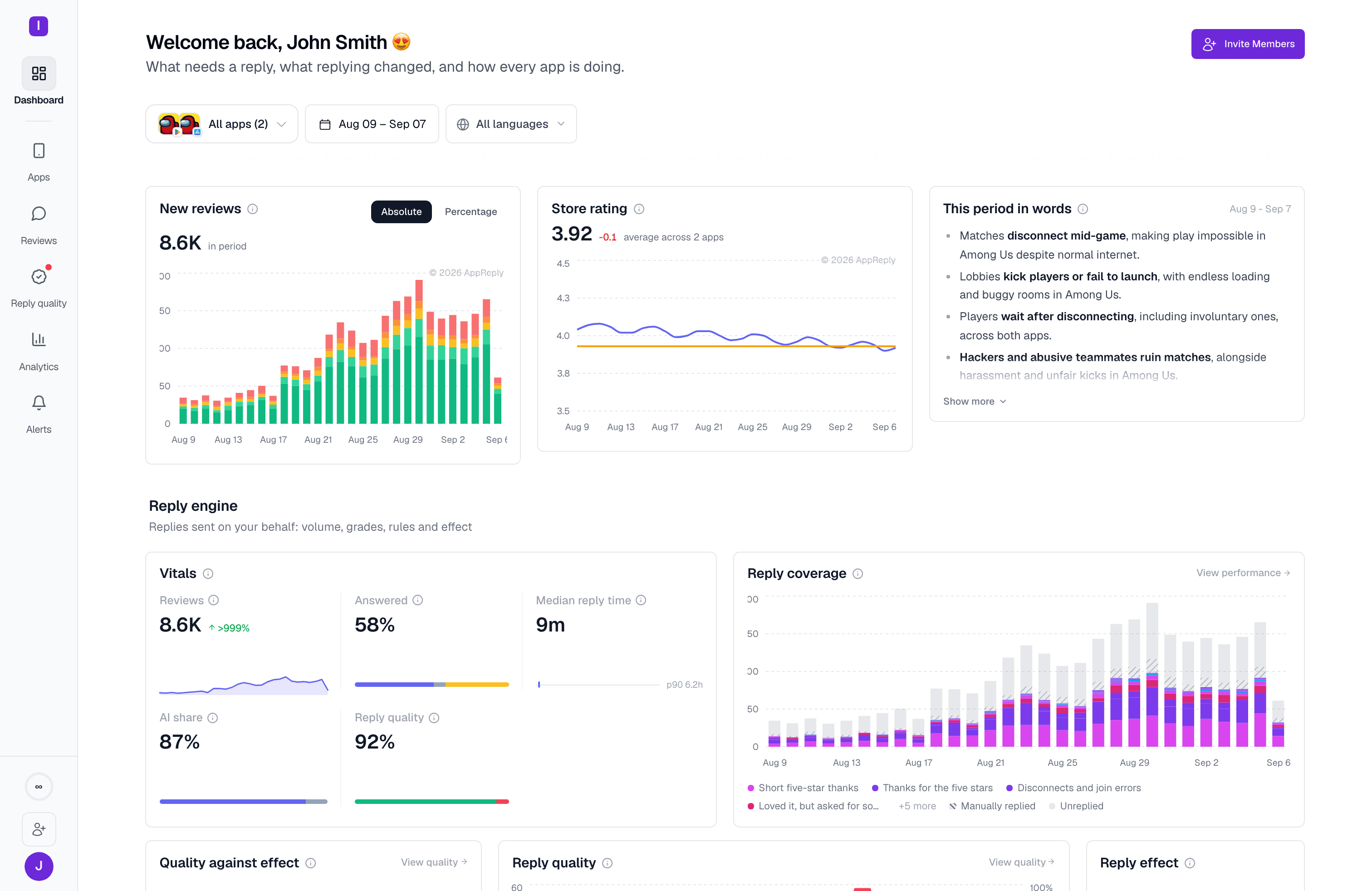Switch New reviews chart to Absolute
1372x891 pixels.
(401, 211)
